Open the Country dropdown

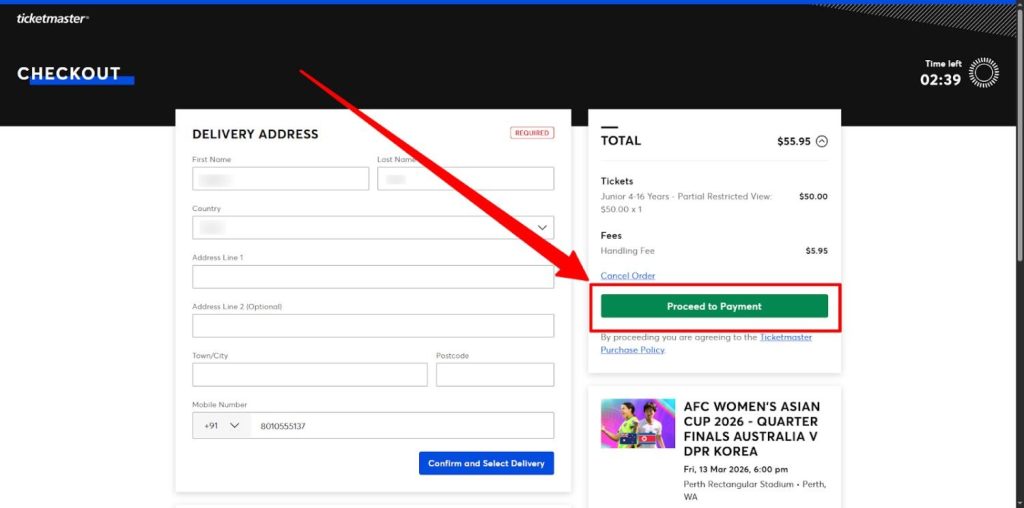(373, 227)
